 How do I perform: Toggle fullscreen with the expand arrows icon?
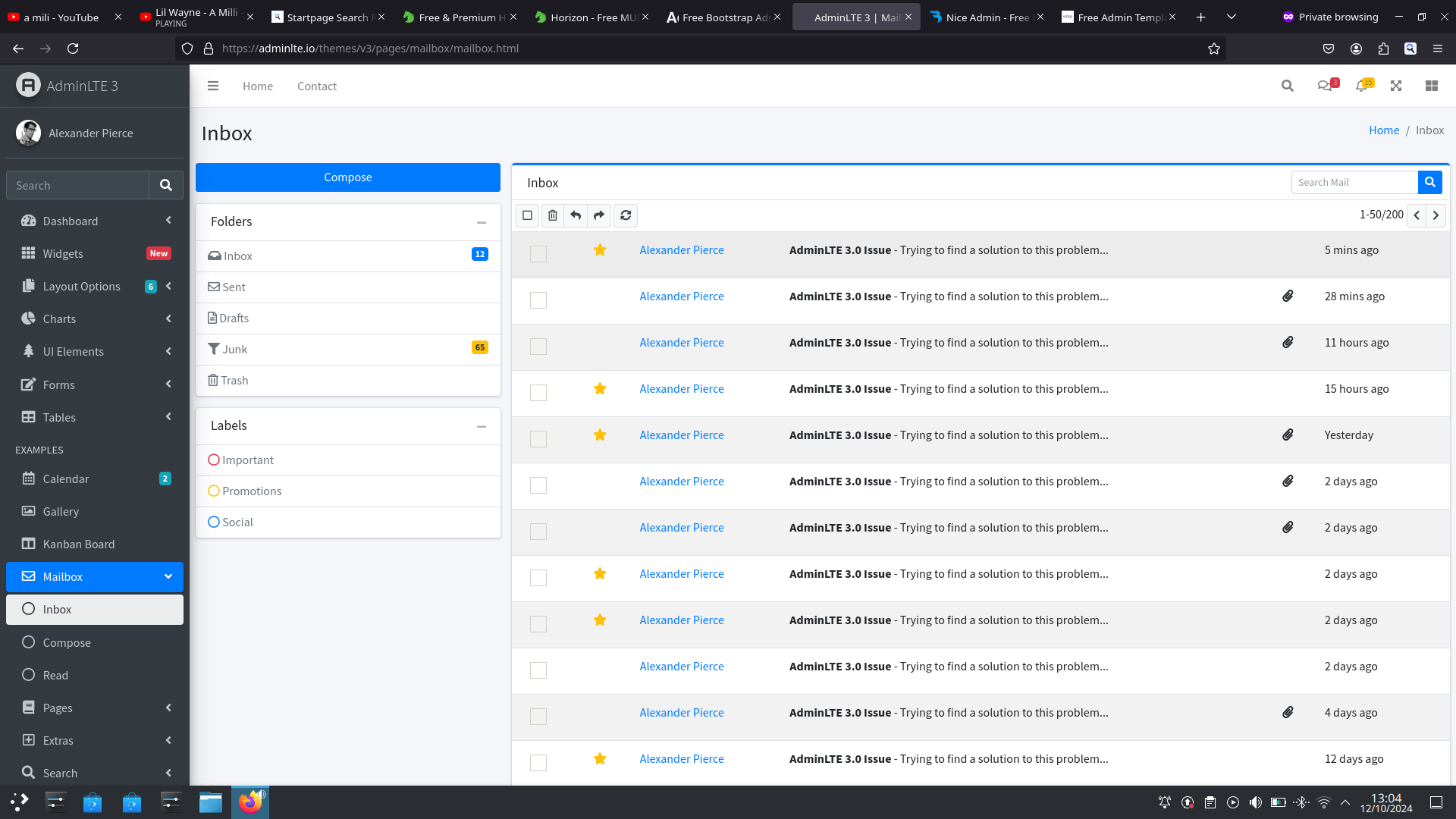coord(1396,86)
